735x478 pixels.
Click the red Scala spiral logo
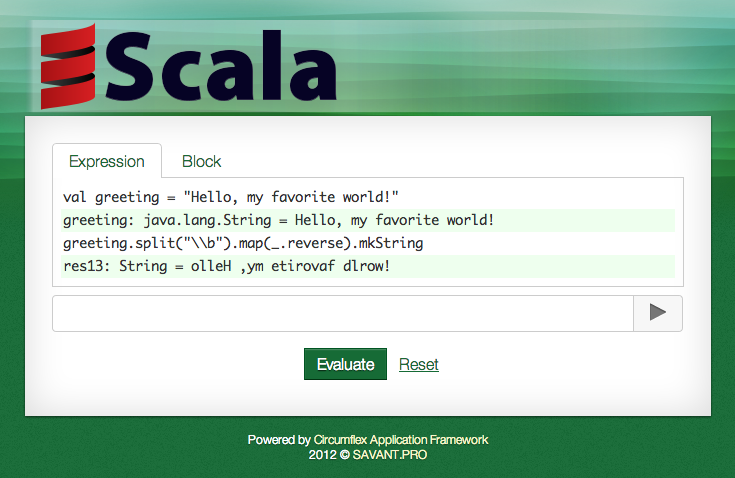click(67, 68)
